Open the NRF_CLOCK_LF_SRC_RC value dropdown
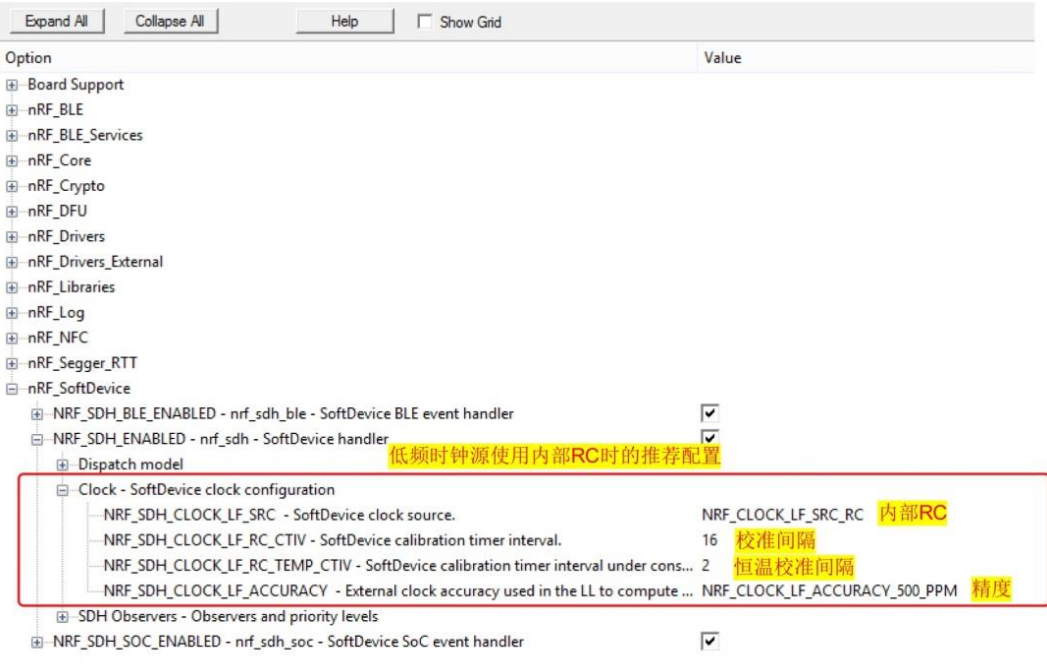This screenshot has width=1047, height=665. pyautogui.click(x=783, y=515)
